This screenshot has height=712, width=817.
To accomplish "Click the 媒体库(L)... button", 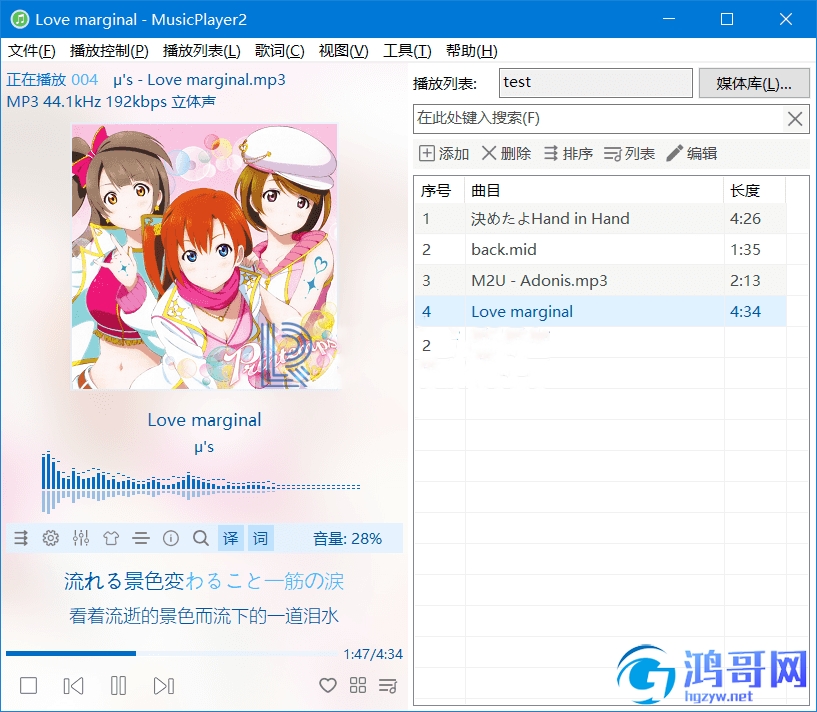I will (x=754, y=83).
